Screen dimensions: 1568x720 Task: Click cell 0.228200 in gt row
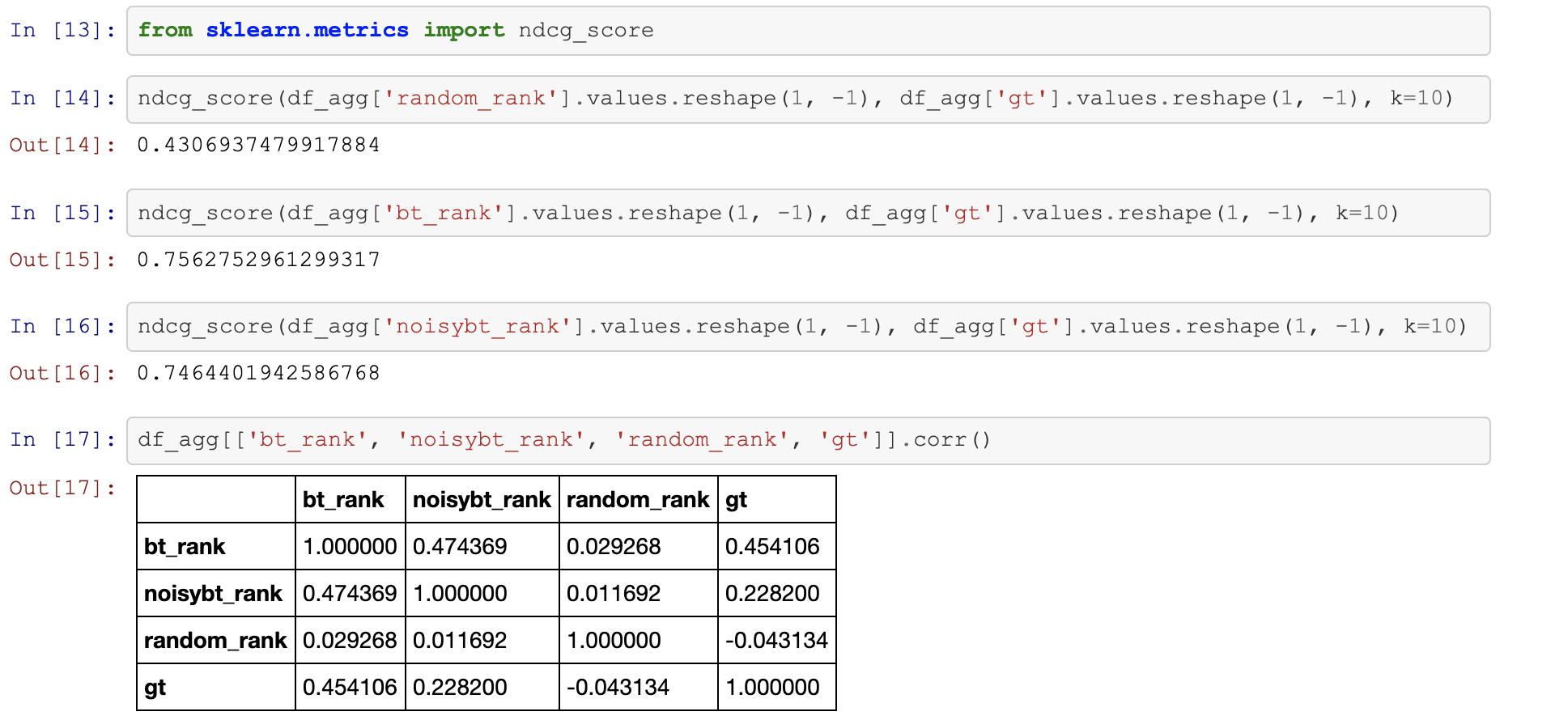point(482,688)
